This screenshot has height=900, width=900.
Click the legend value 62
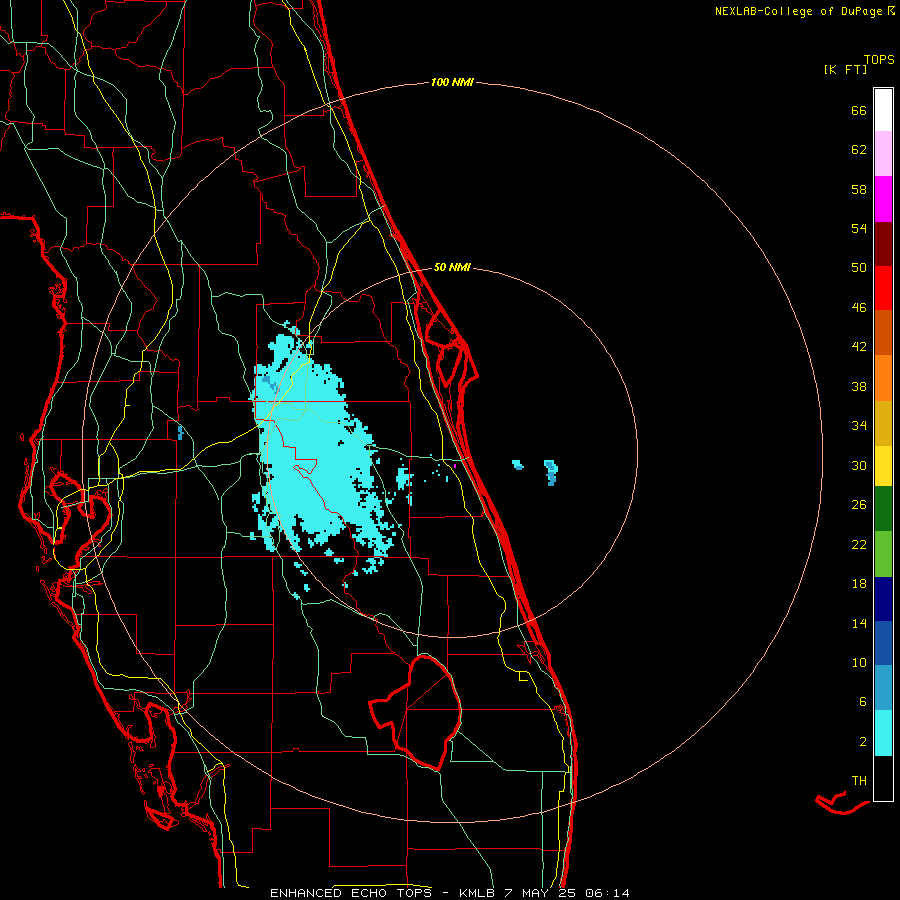pos(859,150)
